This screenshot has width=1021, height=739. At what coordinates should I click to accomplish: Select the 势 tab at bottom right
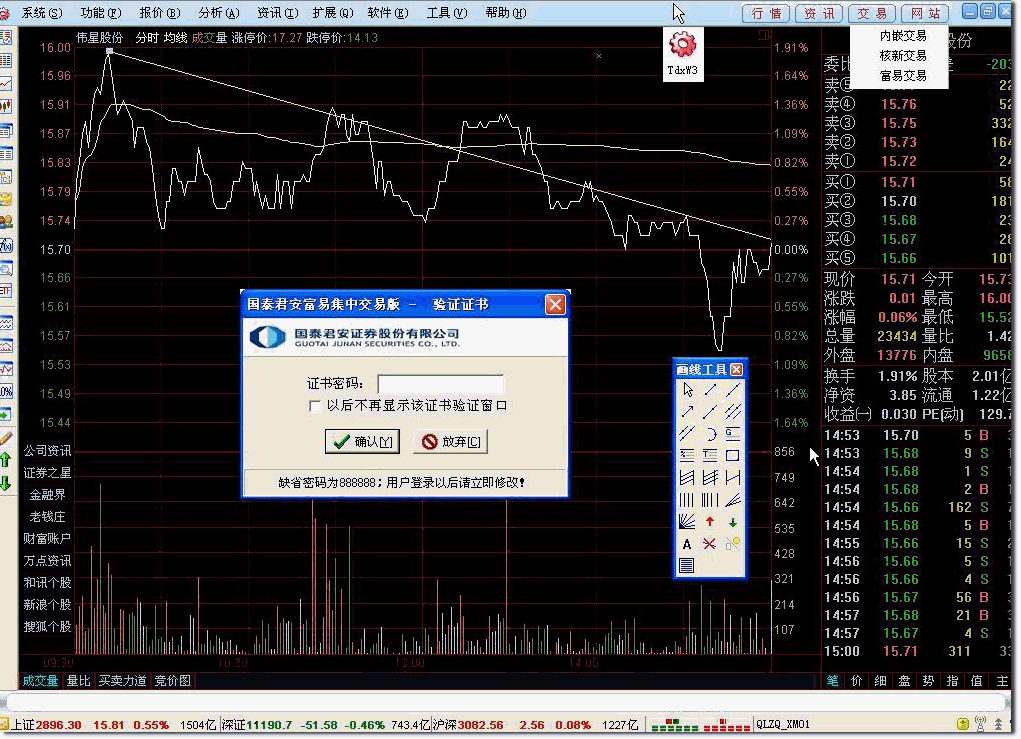pos(928,681)
